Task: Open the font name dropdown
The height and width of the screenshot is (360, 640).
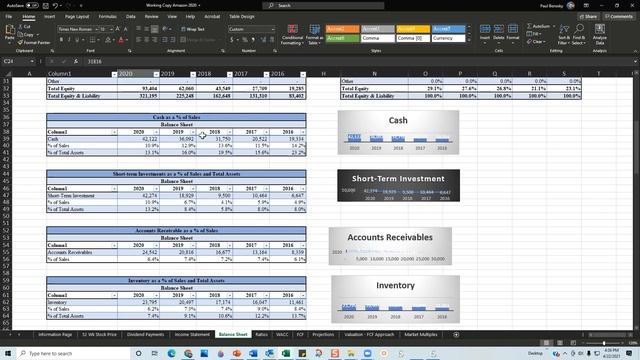Action: (96, 29)
